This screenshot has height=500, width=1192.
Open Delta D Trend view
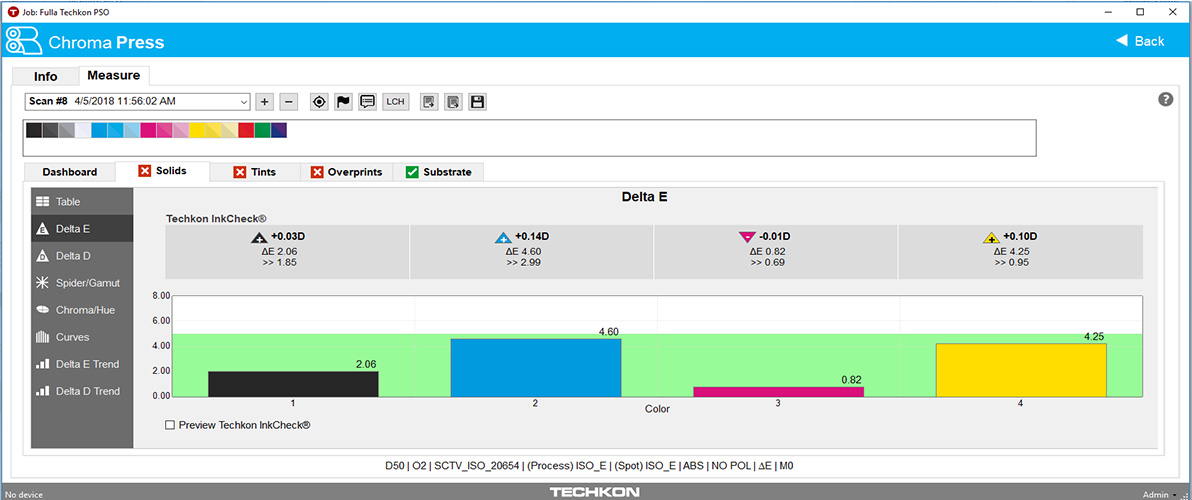[82, 391]
